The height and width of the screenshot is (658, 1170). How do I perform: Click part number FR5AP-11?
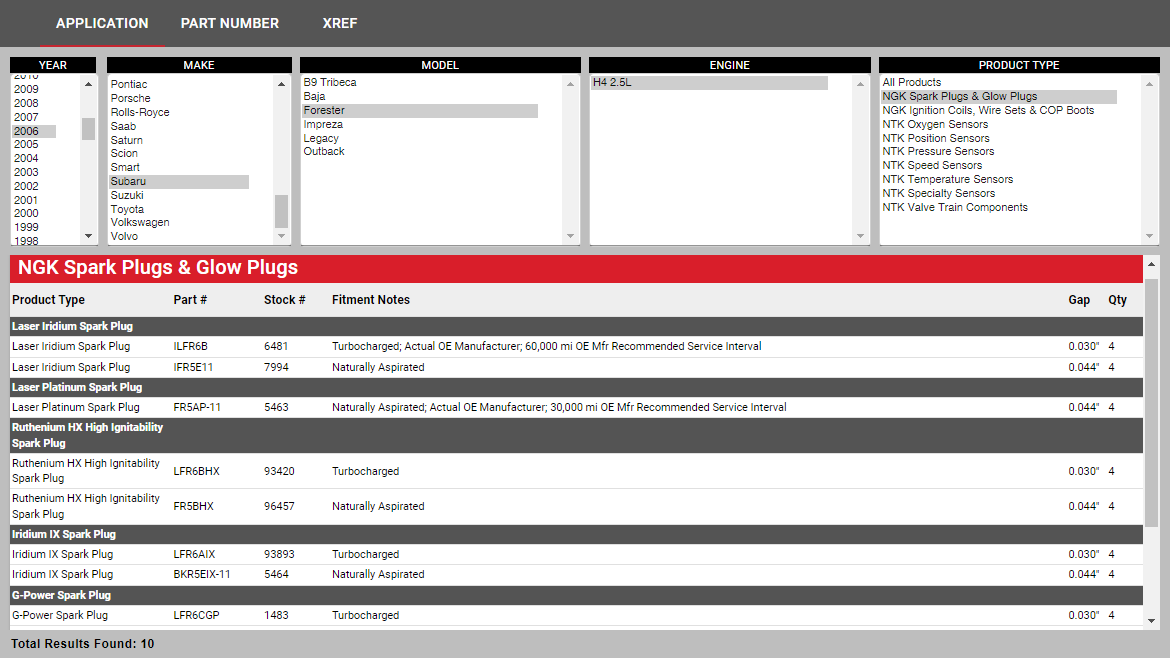coord(197,408)
